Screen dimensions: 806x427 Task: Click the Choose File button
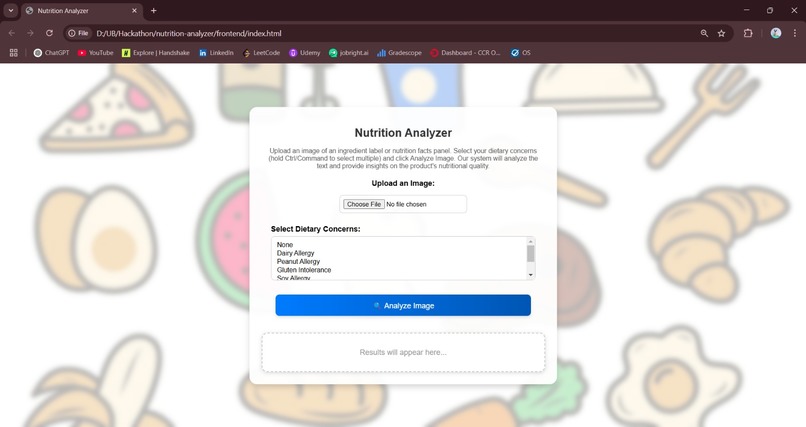pyautogui.click(x=364, y=204)
